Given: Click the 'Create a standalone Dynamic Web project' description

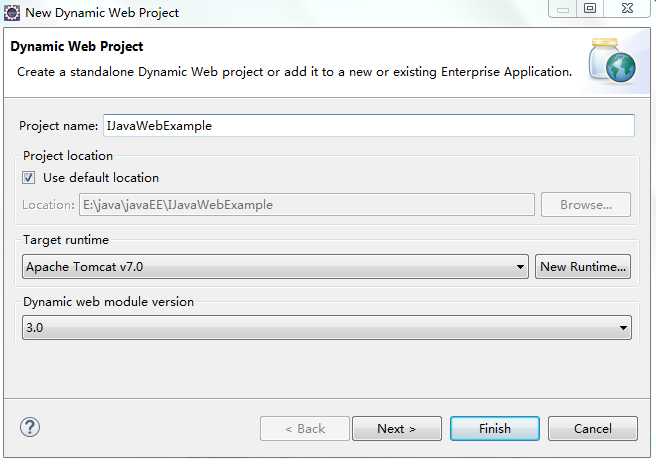Looking at the screenshot, I should coord(294,72).
